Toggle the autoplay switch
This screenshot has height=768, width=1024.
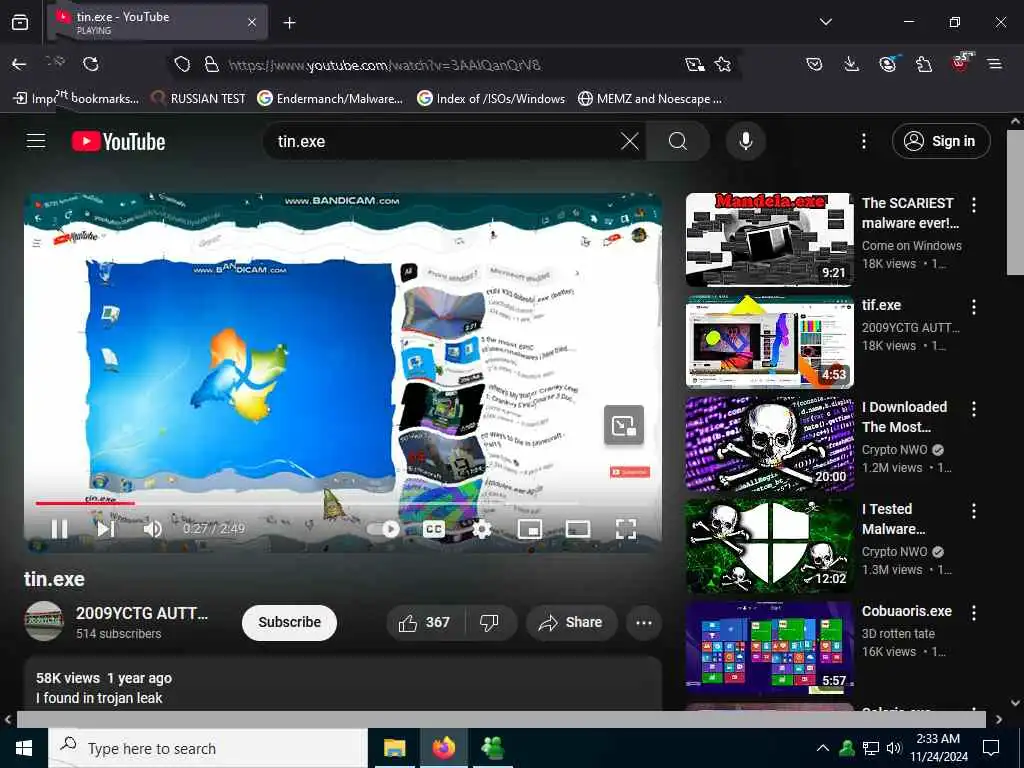383,529
